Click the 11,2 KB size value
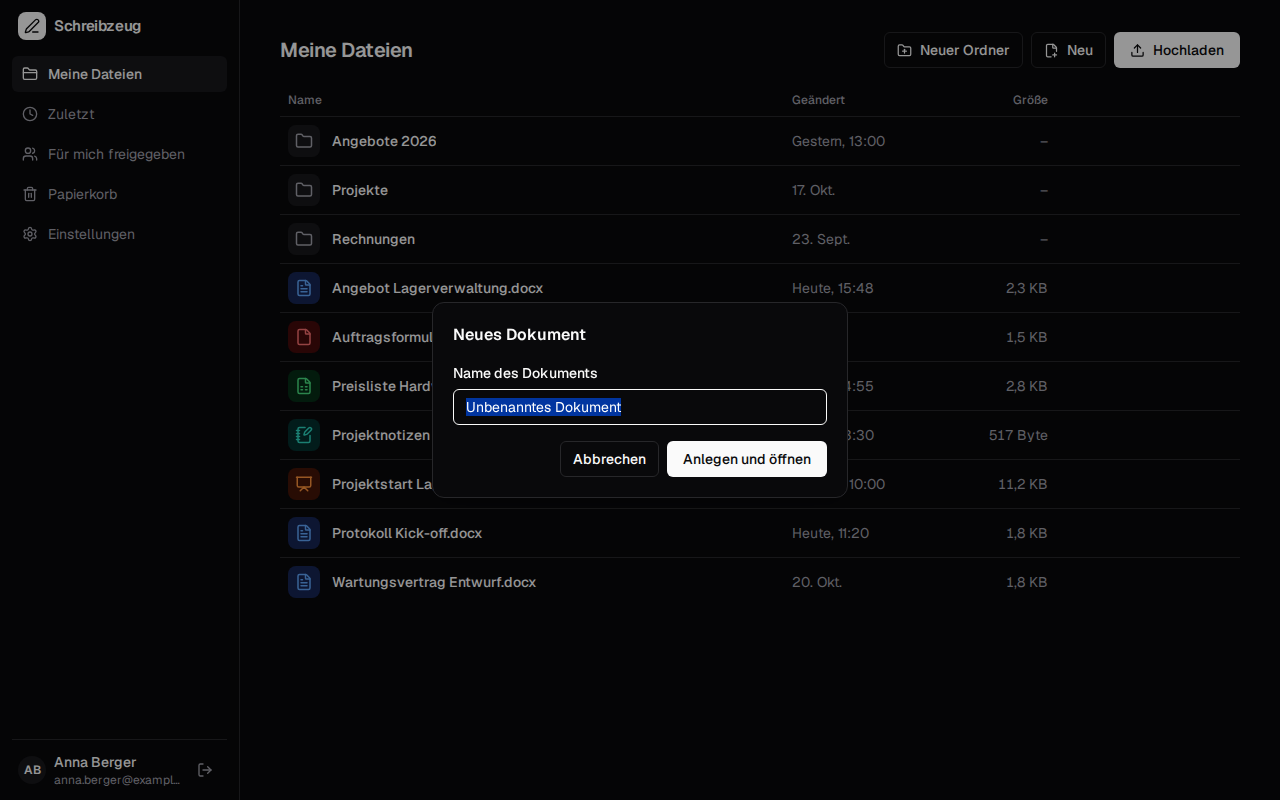Screen dimensions: 1280x800 coord(1023,484)
